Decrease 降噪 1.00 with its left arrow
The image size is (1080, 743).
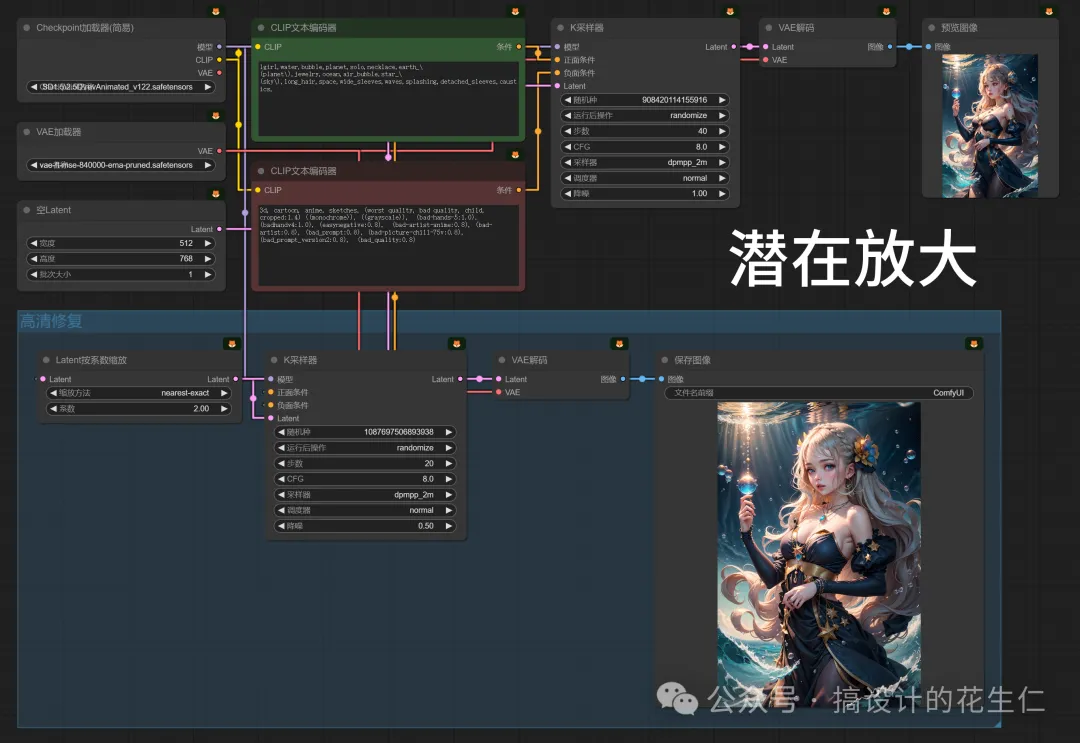click(x=568, y=193)
